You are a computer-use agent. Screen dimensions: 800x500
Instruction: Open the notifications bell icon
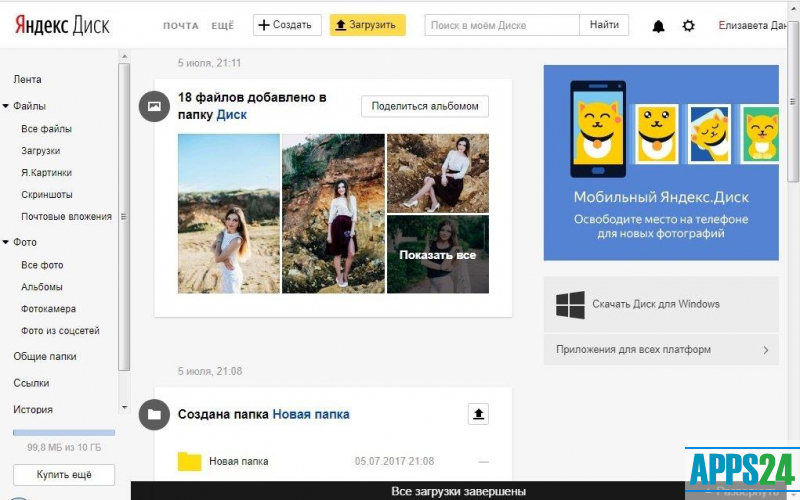tap(658, 26)
